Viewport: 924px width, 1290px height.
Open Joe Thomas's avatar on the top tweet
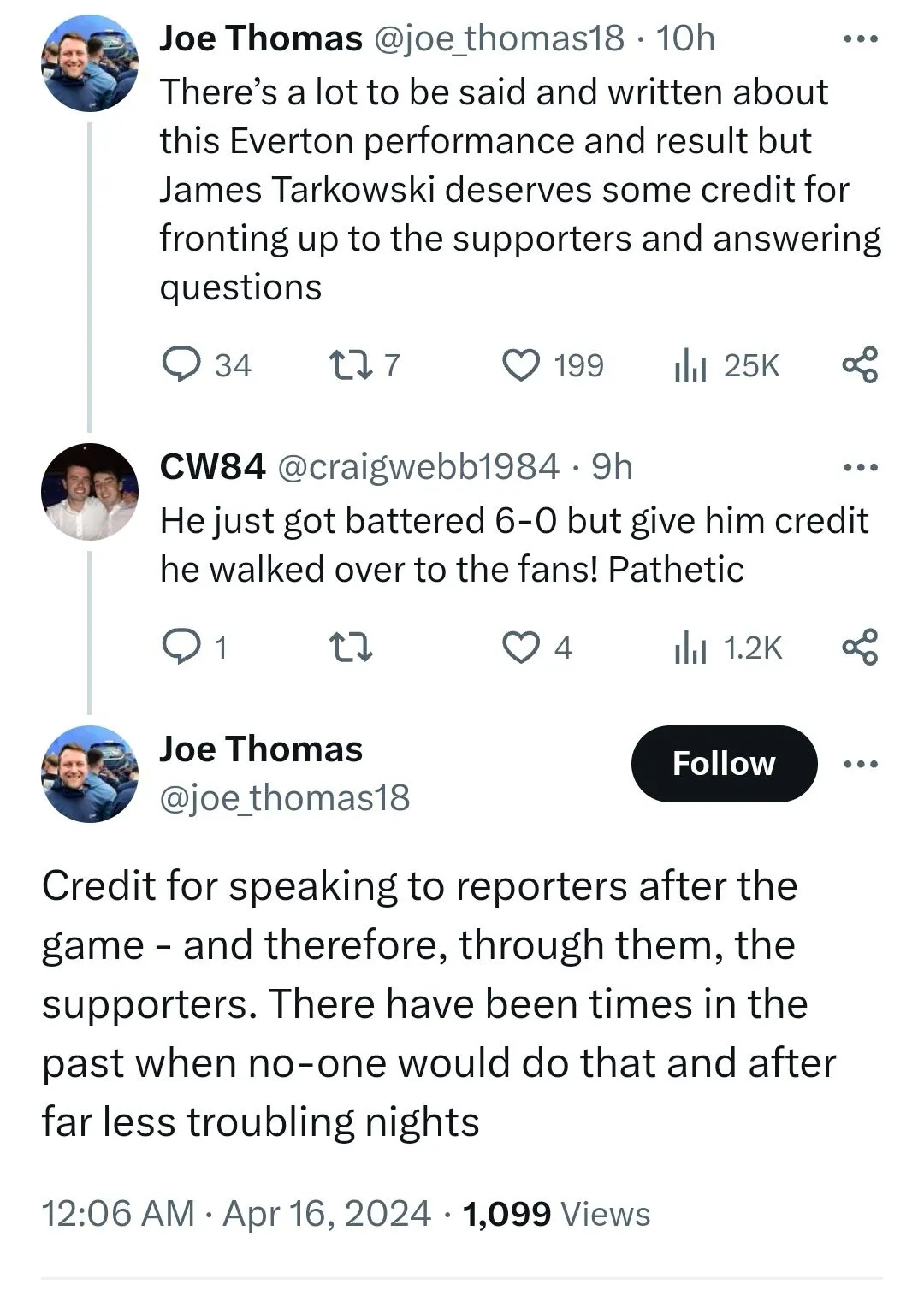90,64
